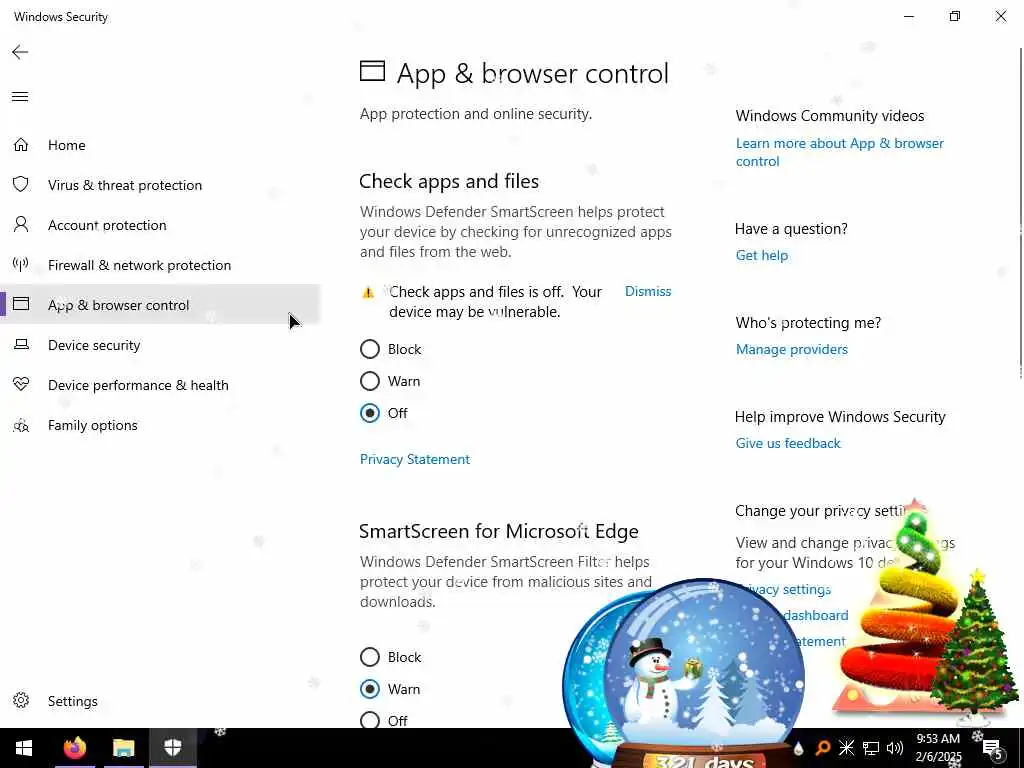Click the Windows Community videos heading

tap(829, 116)
